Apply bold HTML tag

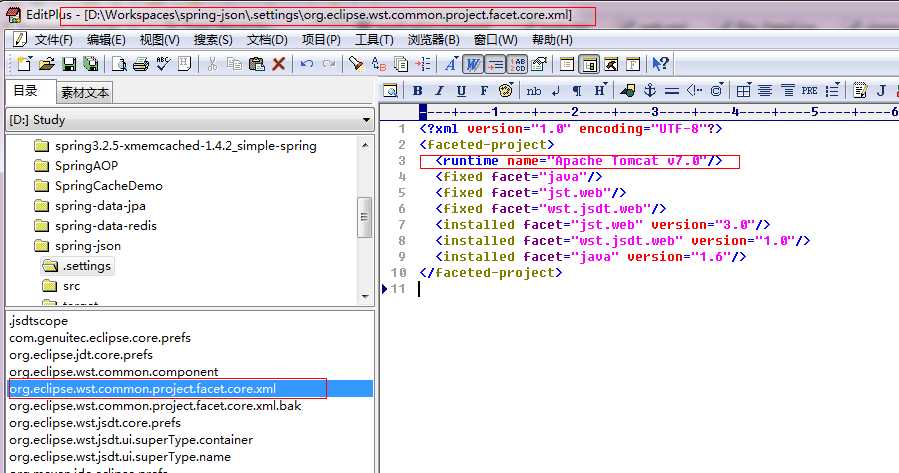tap(417, 90)
